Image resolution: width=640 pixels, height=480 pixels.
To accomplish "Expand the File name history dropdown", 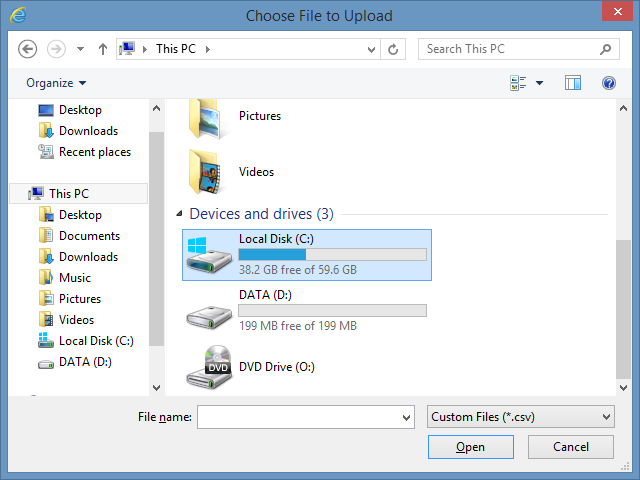I will point(406,417).
